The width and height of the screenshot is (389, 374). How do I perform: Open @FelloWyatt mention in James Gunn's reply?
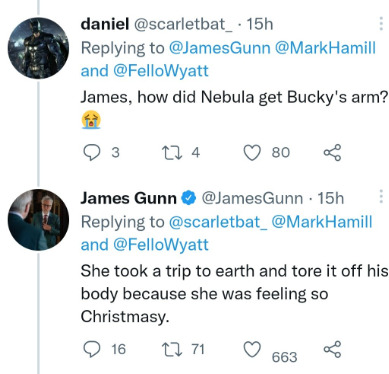pyautogui.click(x=161, y=245)
